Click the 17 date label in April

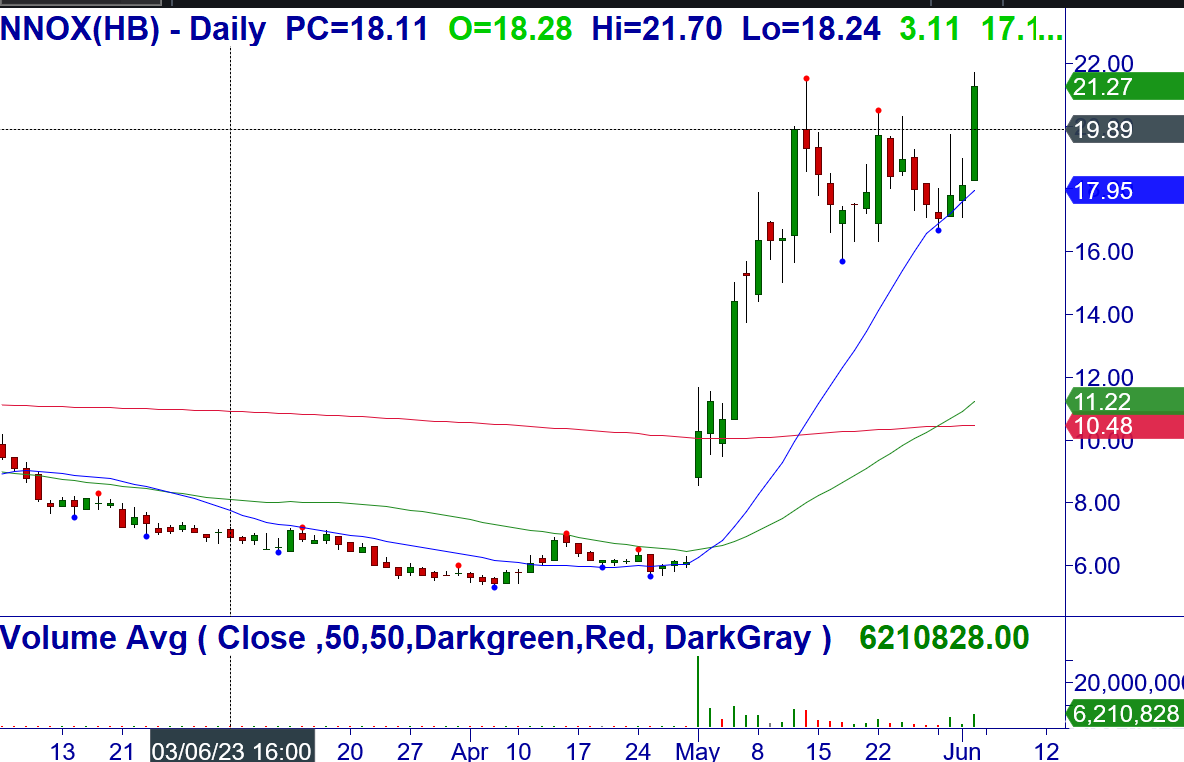coord(578,751)
